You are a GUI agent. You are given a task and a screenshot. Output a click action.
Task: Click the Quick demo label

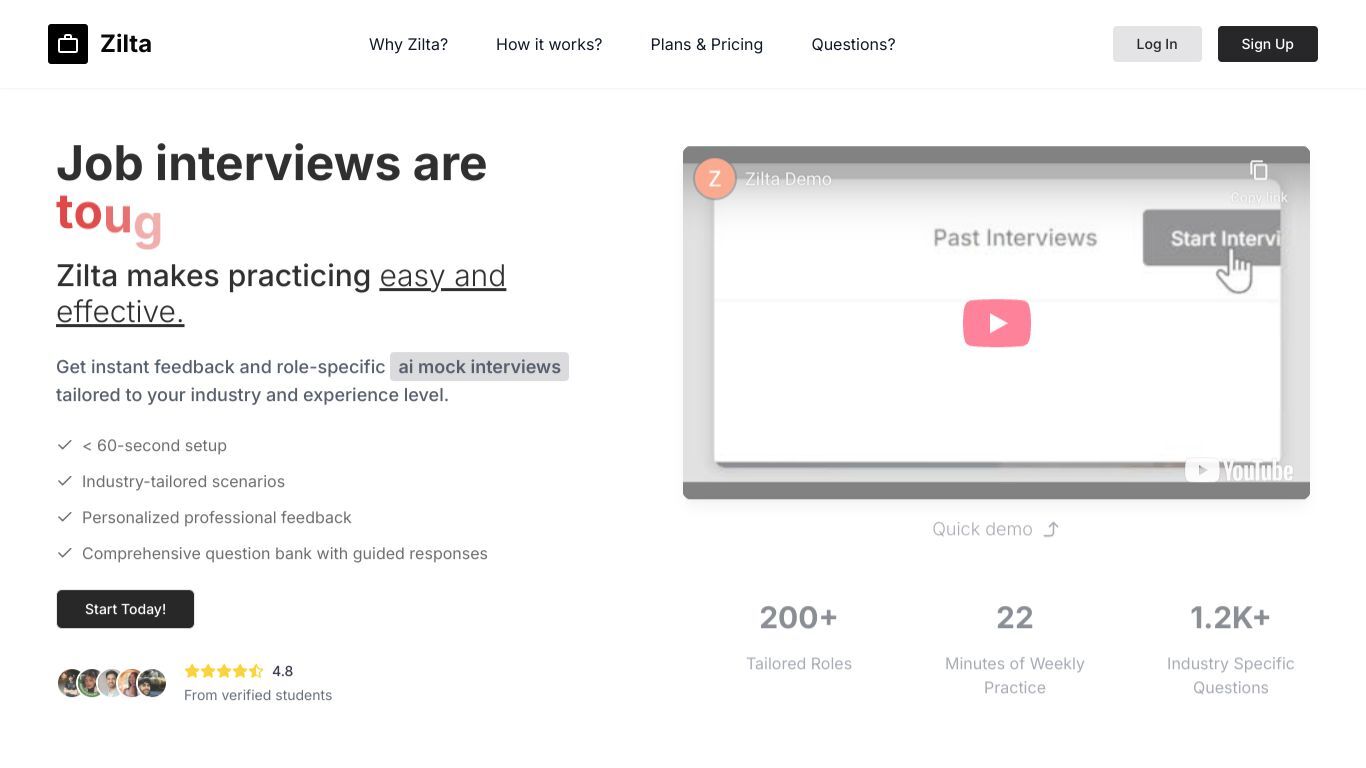point(982,529)
